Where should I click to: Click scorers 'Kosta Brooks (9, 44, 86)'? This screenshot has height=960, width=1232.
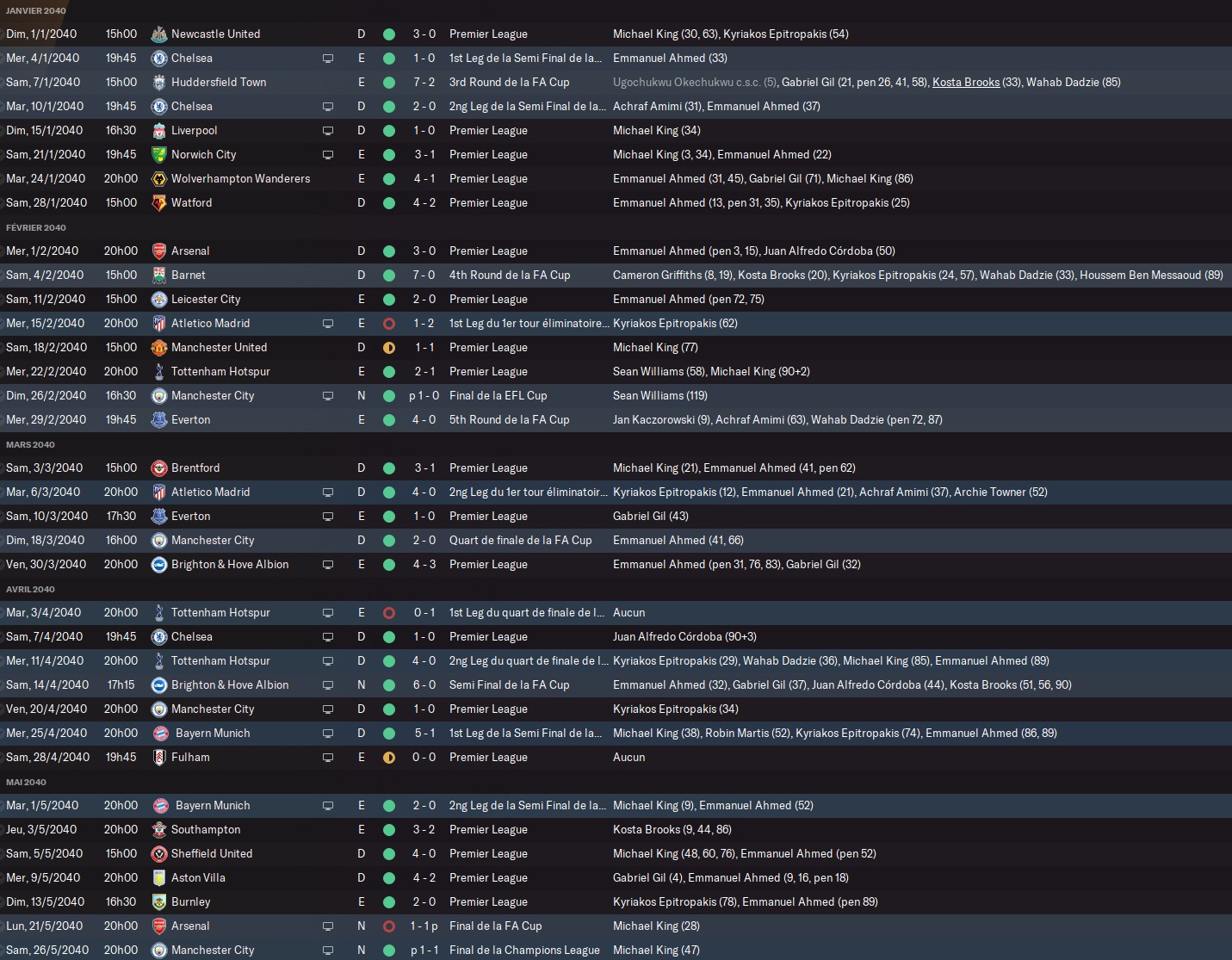(x=672, y=830)
